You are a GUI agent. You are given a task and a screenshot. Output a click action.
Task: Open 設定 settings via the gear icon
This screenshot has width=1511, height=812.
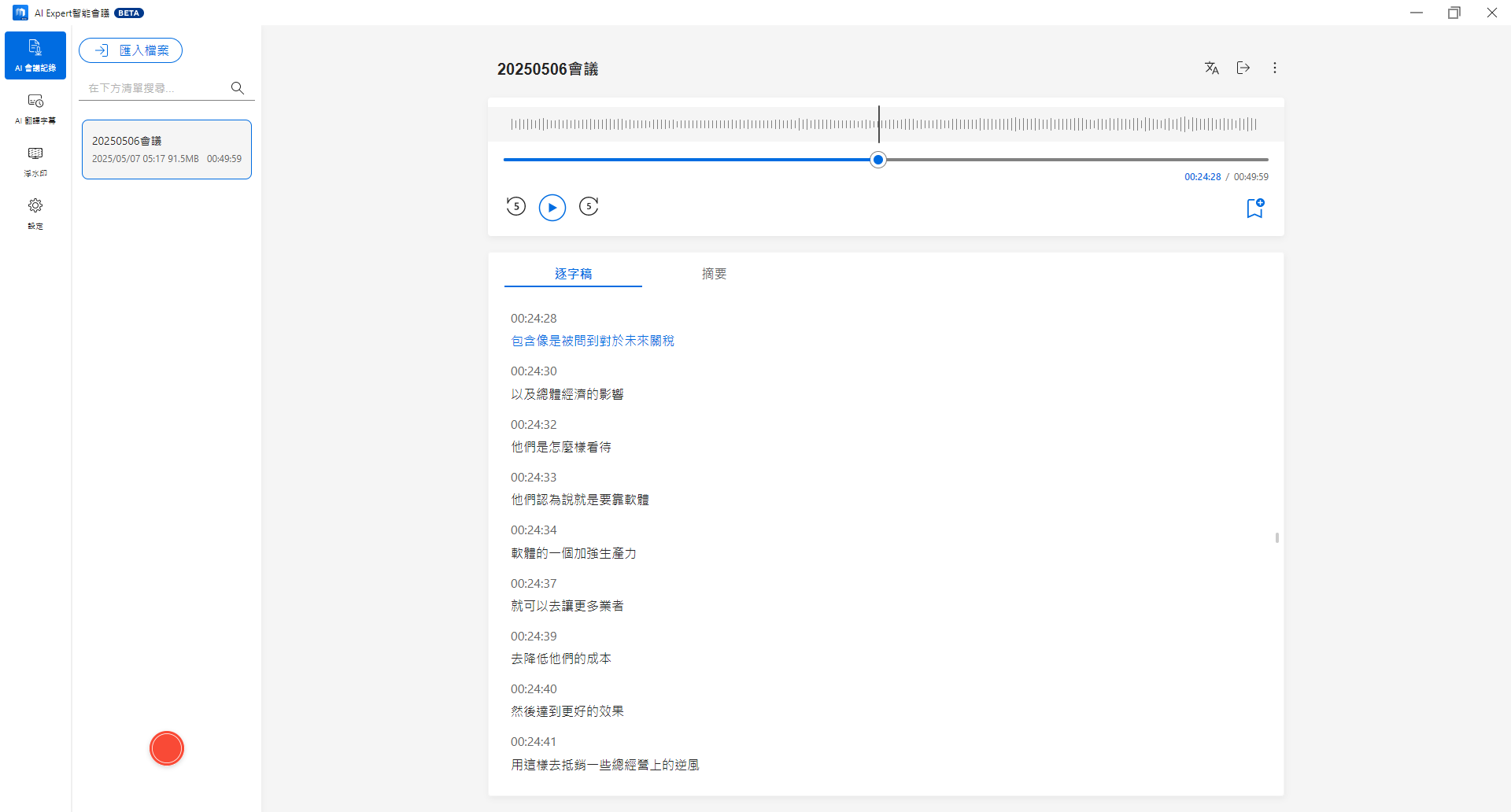[x=35, y=213]
